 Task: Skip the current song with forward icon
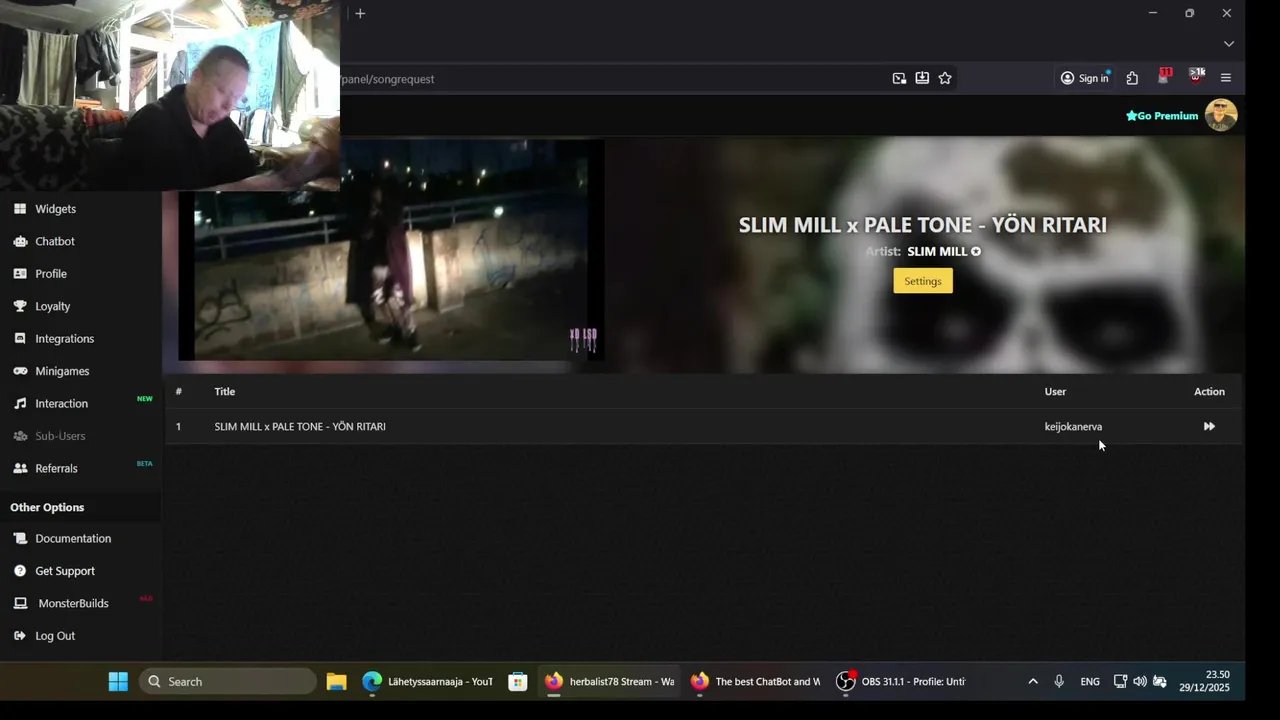tap(1209, 427)
